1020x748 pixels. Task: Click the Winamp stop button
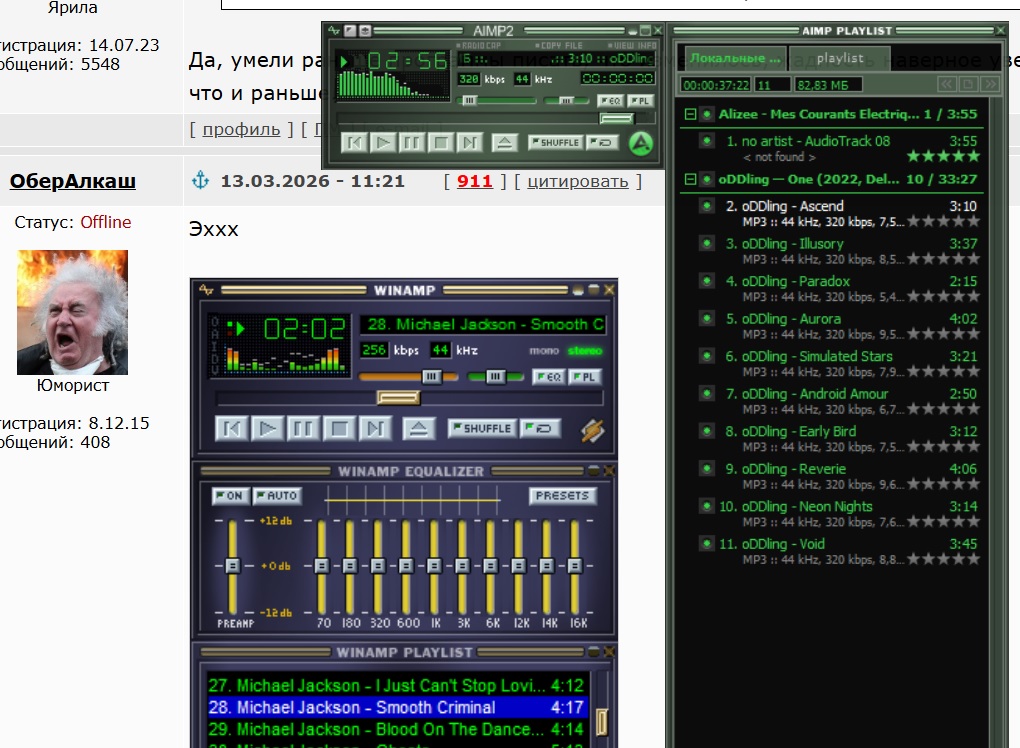[339, 429]
